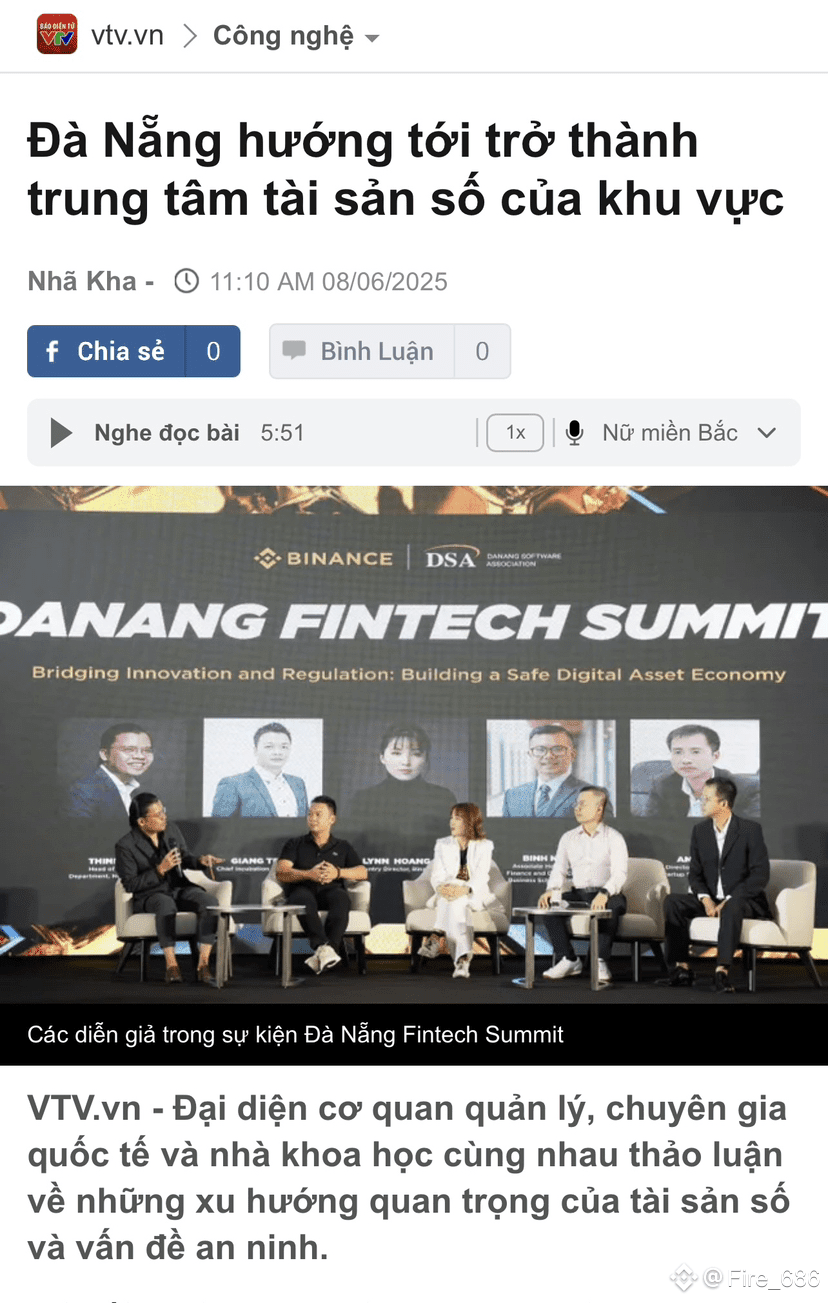828x1303 pixels.
Task: Open the Công nghệ category
Action: click(x=283, y=36)
